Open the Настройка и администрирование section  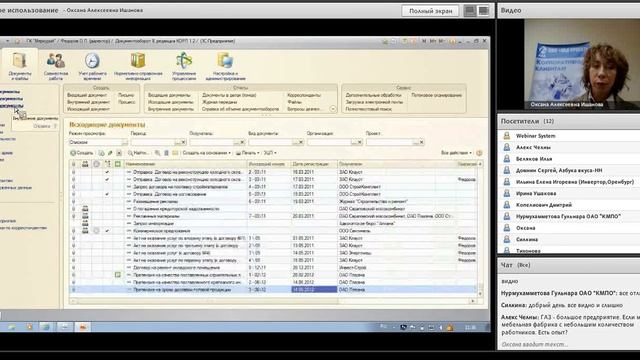click(x=225, y=65)
